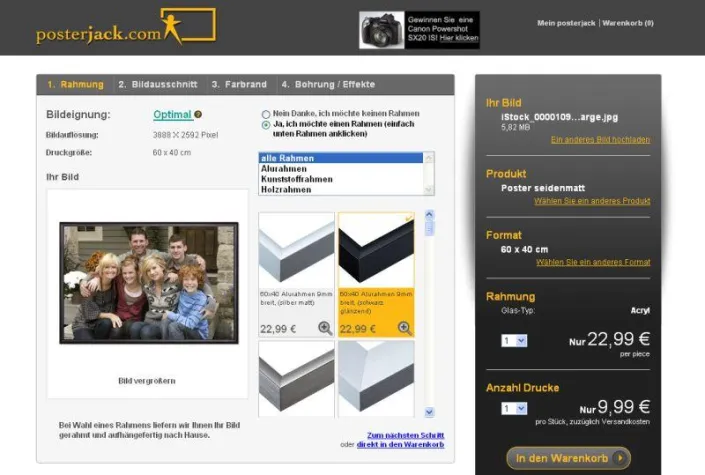The height and width of the screenshot is (475, 705).
Task: Select 'Ja, ich möchte einen Rahmen' option
Action: [266, 125]
